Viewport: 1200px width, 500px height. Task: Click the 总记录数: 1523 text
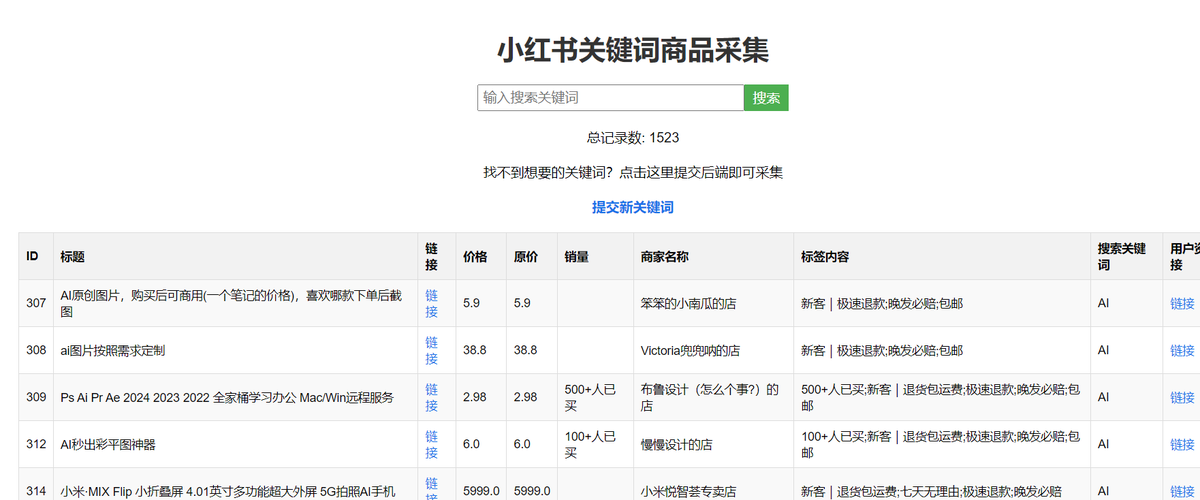tap(633, 137)
